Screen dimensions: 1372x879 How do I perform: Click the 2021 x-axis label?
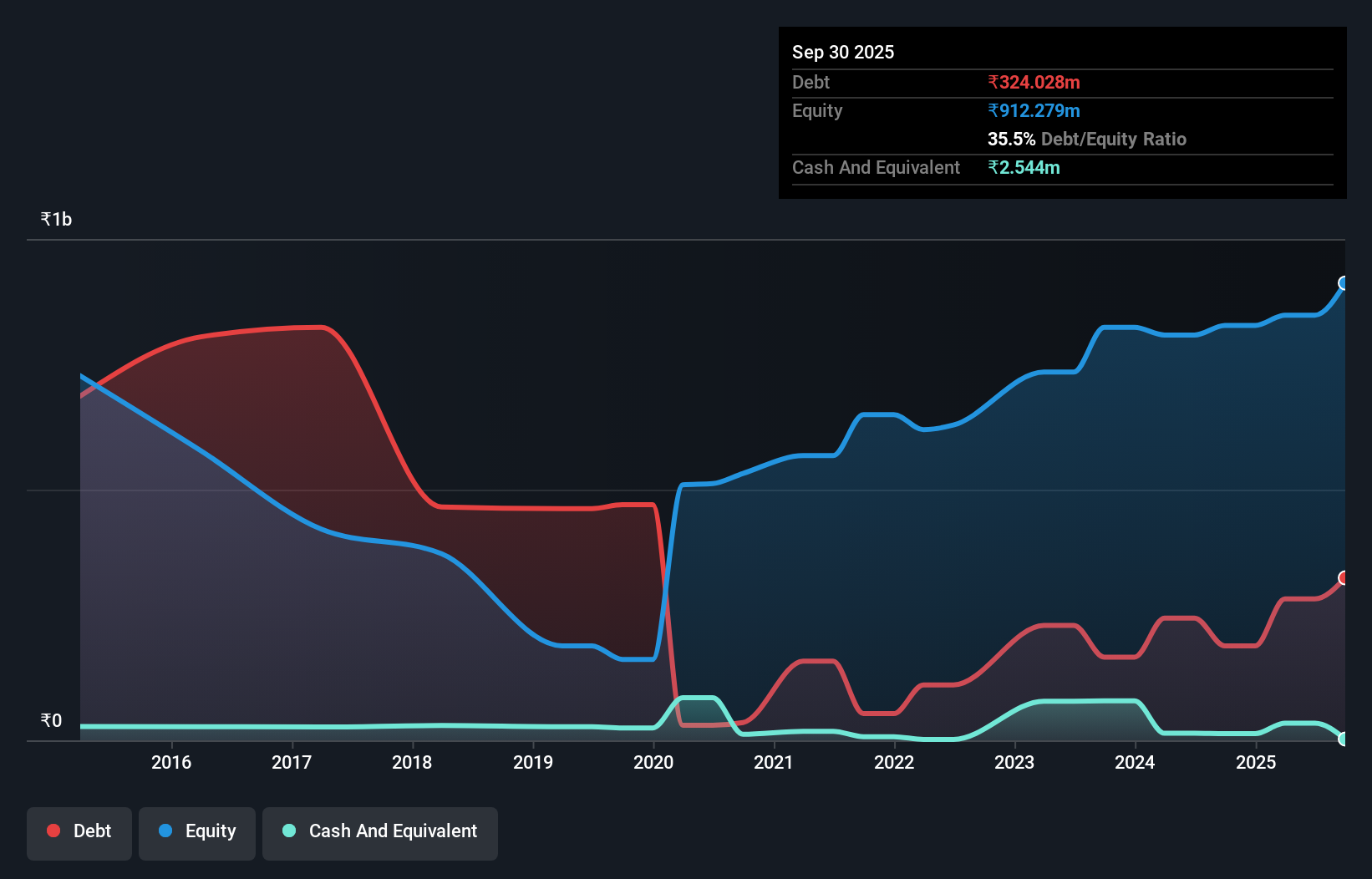pos(774,762)
